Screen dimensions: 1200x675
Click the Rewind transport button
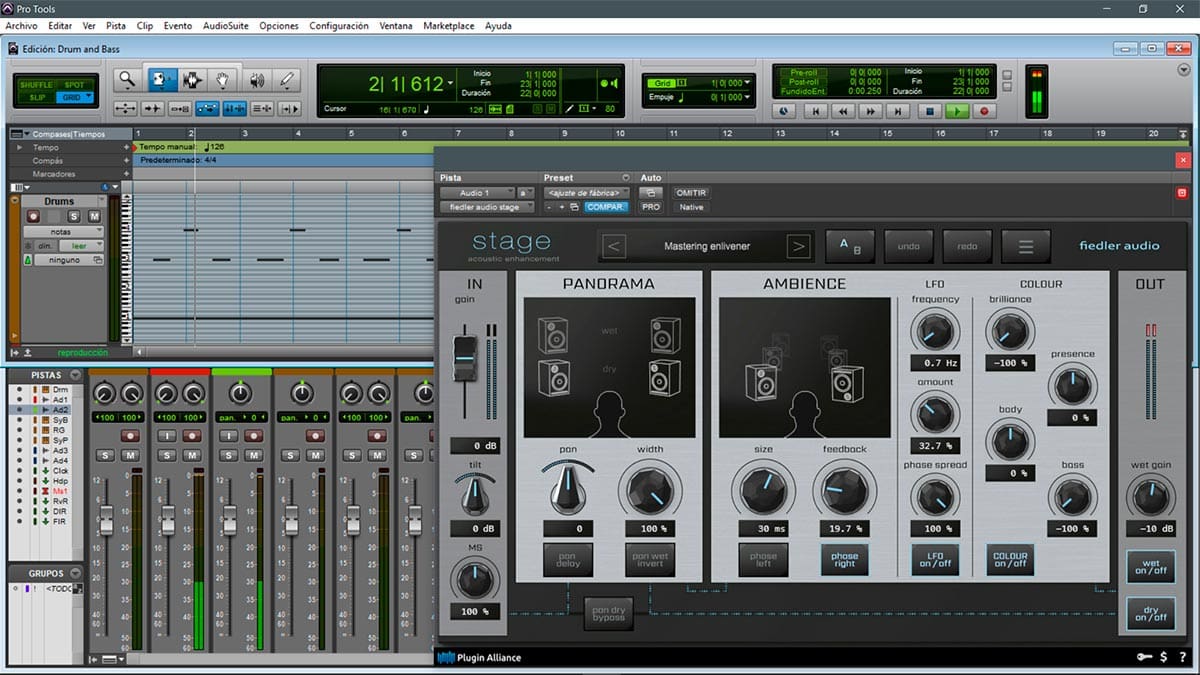tap(843, 112)
